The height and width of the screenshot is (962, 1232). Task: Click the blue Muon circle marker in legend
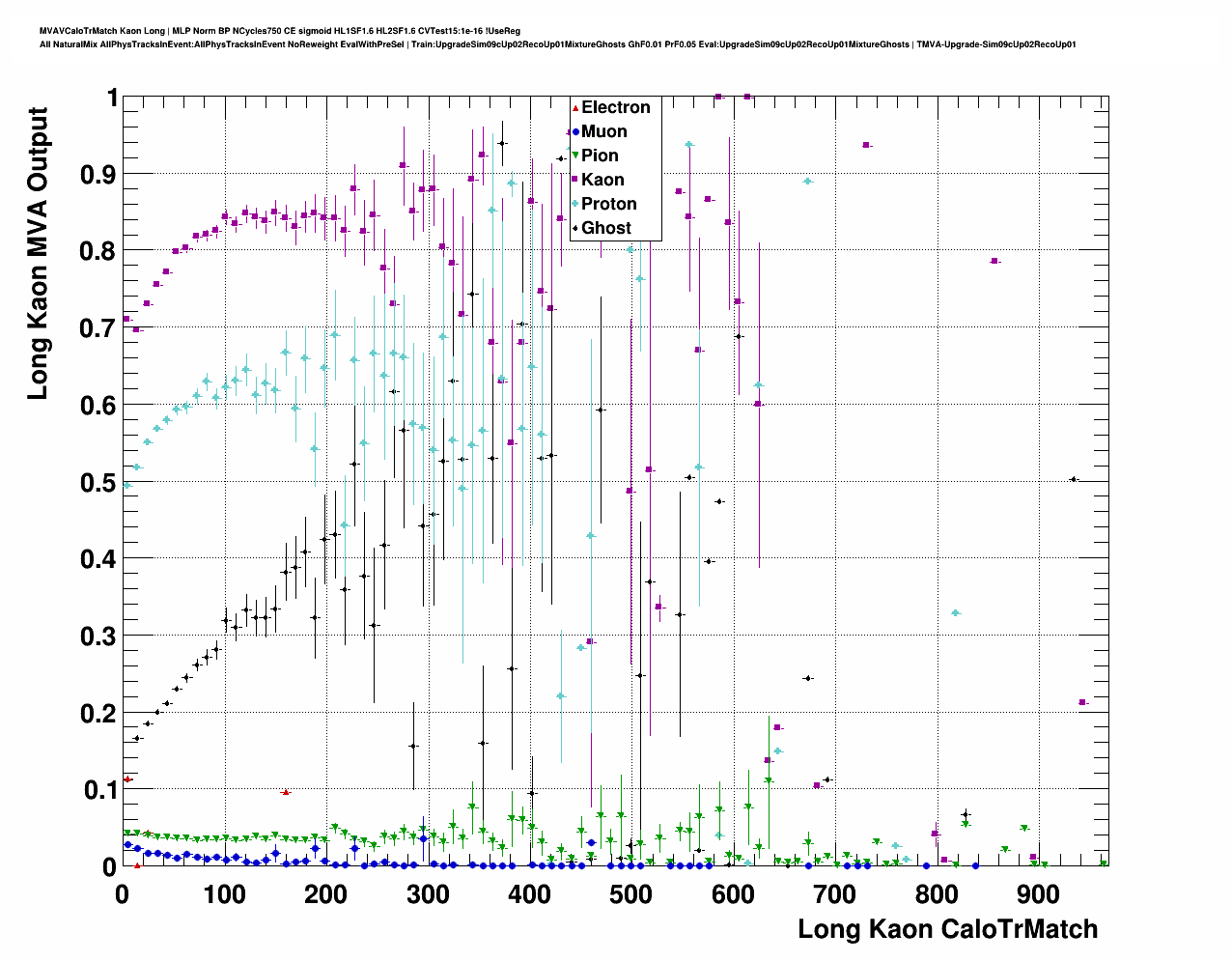click(575, 131)
